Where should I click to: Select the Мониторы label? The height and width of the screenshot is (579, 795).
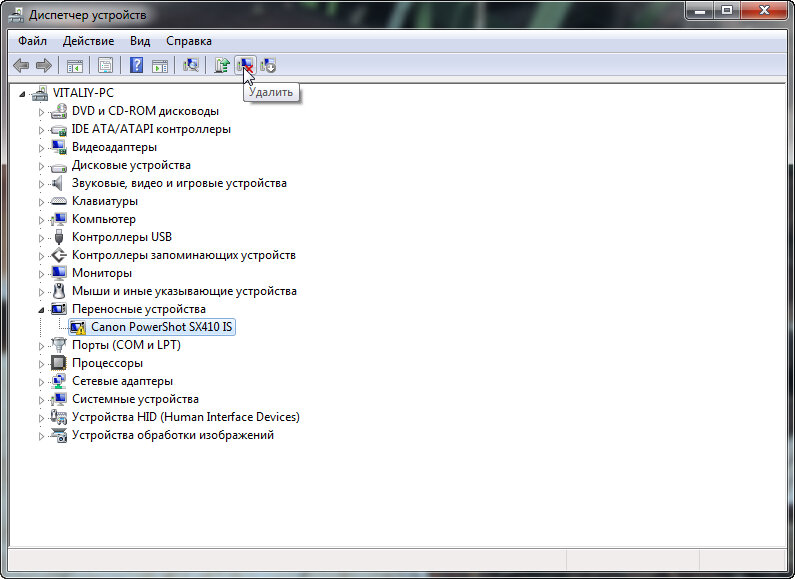(x=102, y=273)
